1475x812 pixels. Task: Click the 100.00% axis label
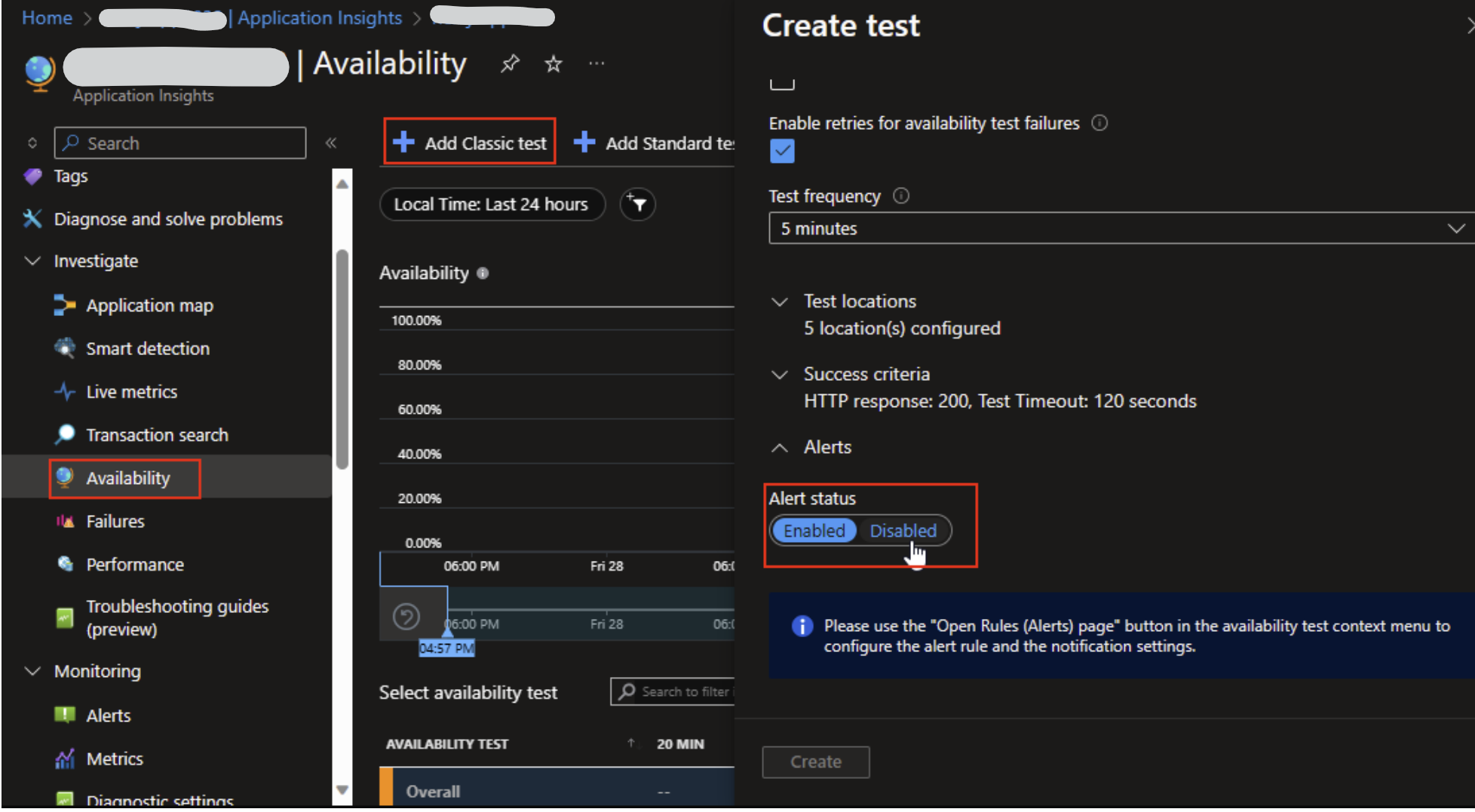pyautogui.click(x=416, y=320)
